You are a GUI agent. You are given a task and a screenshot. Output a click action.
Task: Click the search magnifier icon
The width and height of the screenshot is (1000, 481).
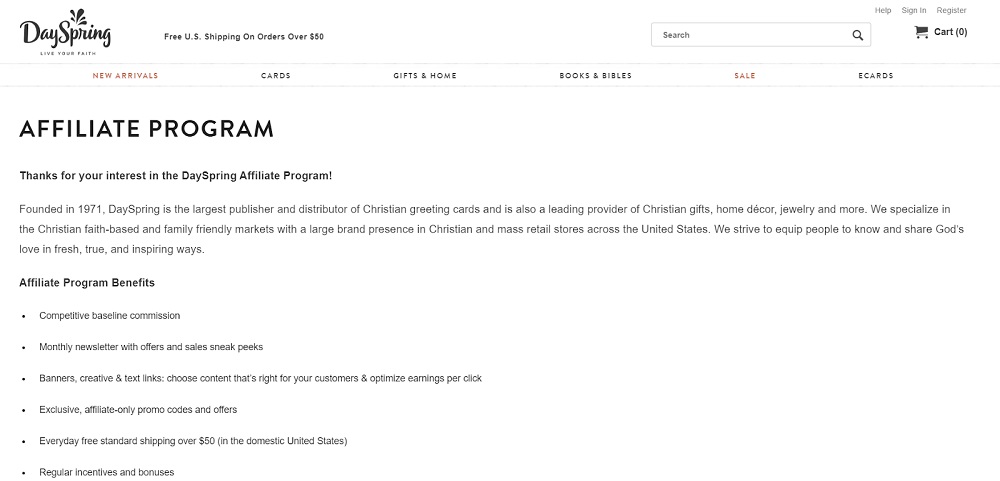858,36
